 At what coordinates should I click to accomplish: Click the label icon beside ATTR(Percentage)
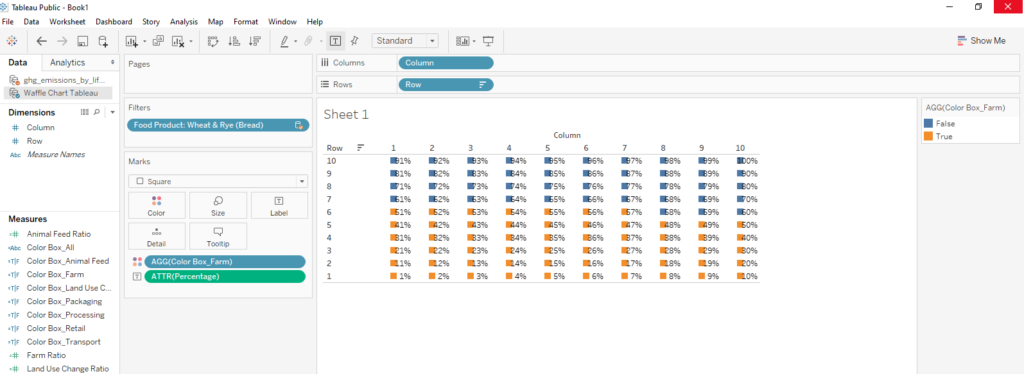click(x=137, y=277)
